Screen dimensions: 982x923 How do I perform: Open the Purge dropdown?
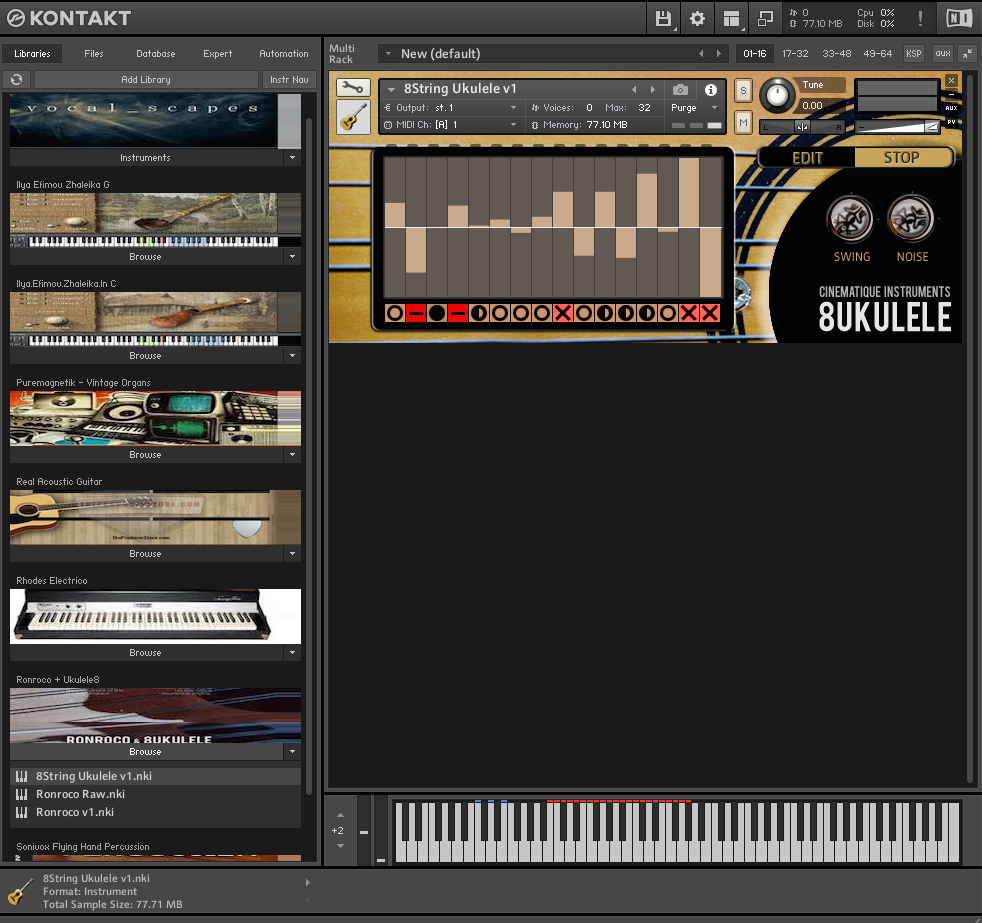pos(695,108)
